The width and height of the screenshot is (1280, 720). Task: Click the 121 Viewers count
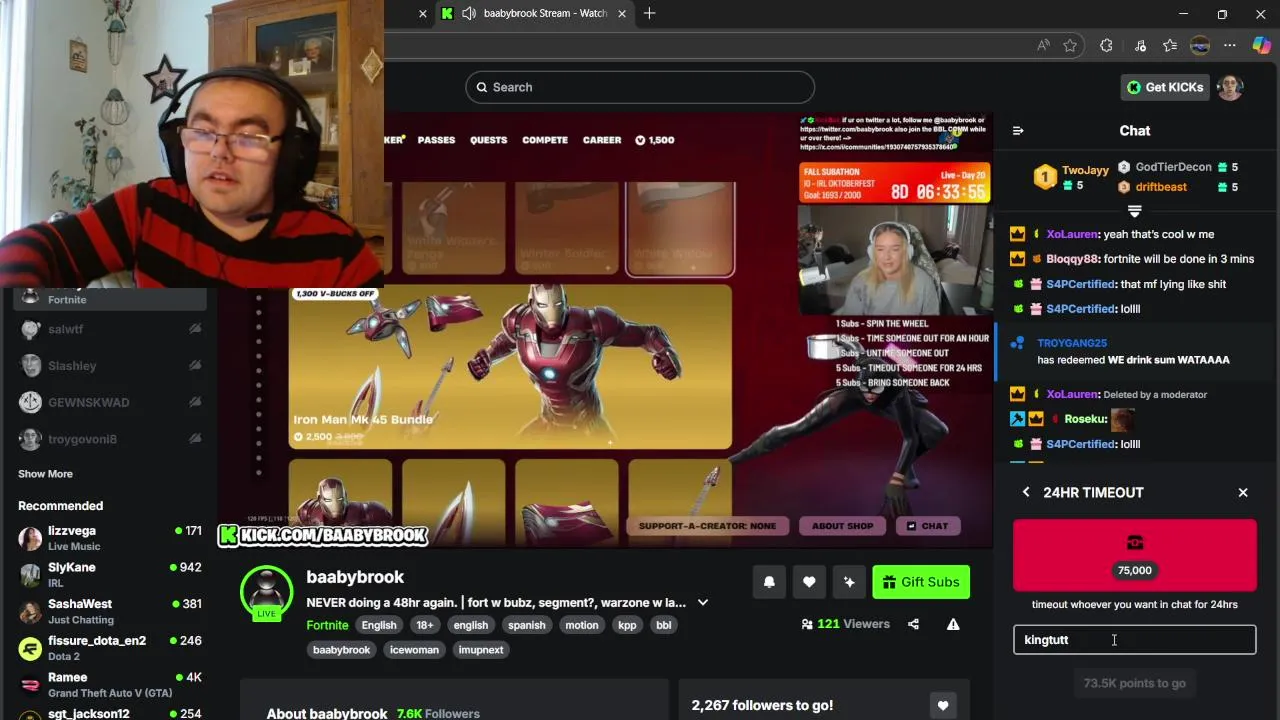point(845,624)
